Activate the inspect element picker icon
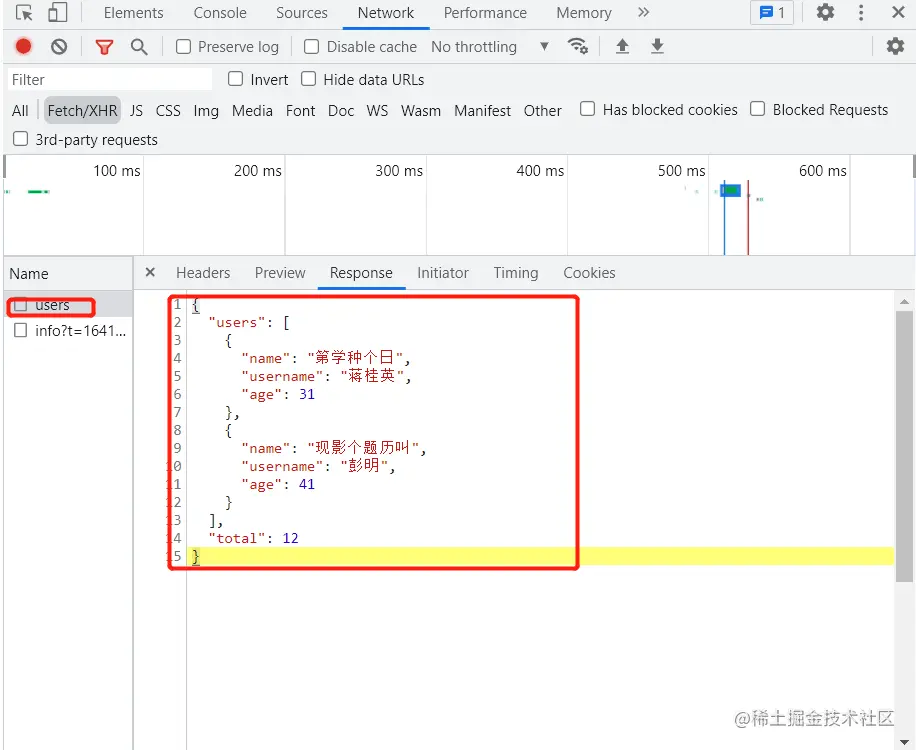 pos(24,12)
